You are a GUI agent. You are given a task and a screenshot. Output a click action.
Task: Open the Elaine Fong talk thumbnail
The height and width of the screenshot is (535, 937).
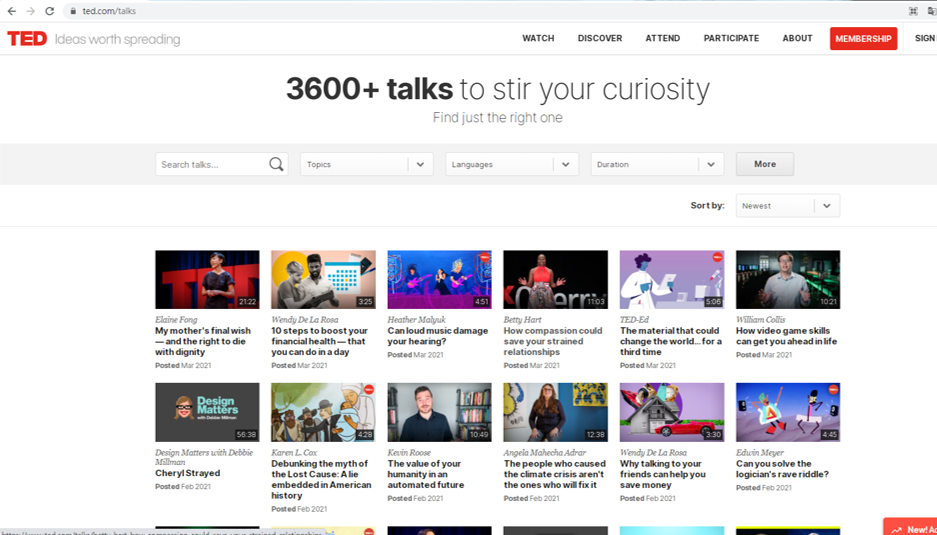click(207, 279)
